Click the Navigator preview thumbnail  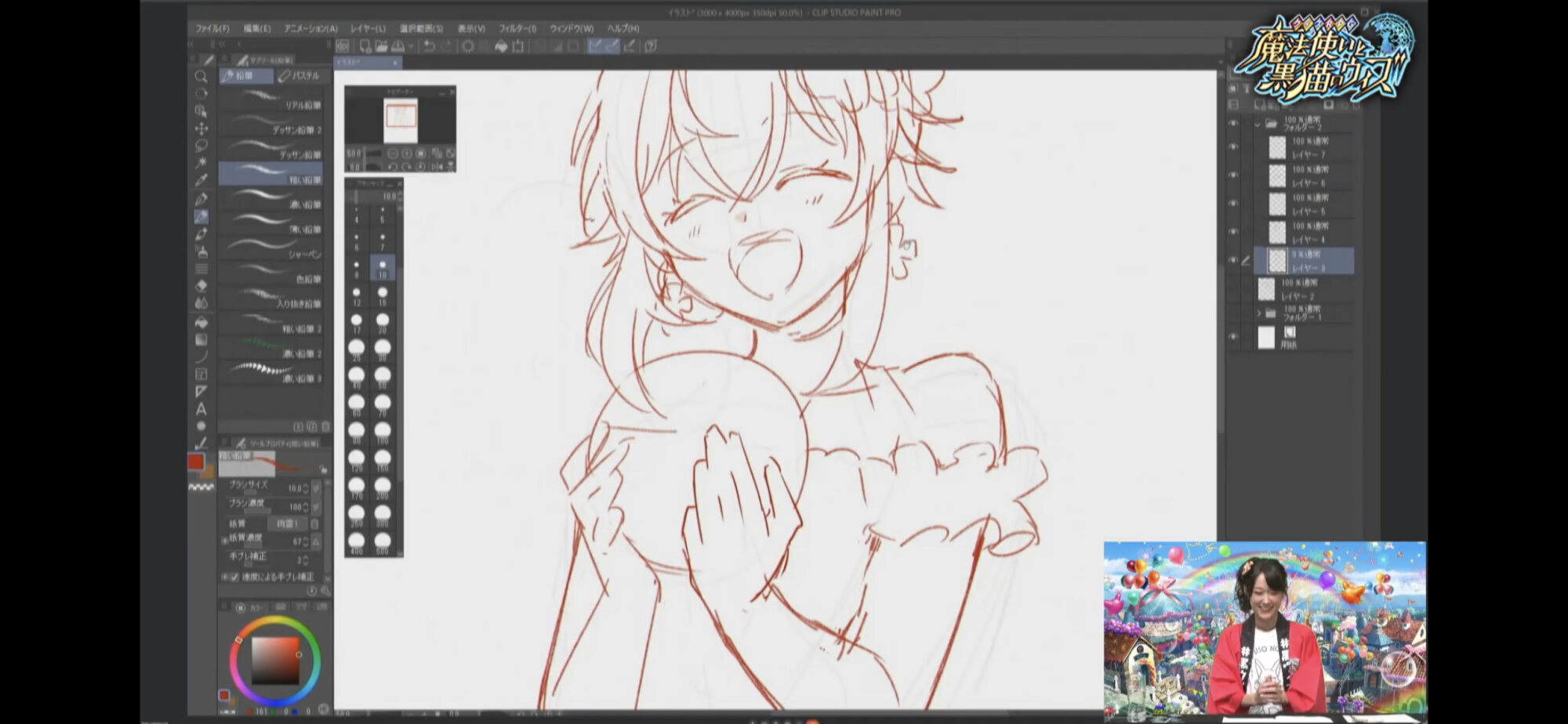click(401, 120)
